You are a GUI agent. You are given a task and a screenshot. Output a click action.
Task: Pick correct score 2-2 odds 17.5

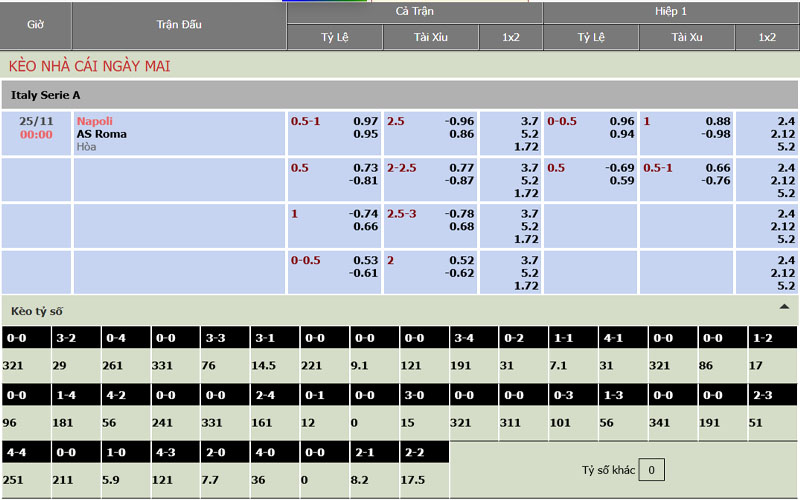pyautogui.click(x=414, y=481)
